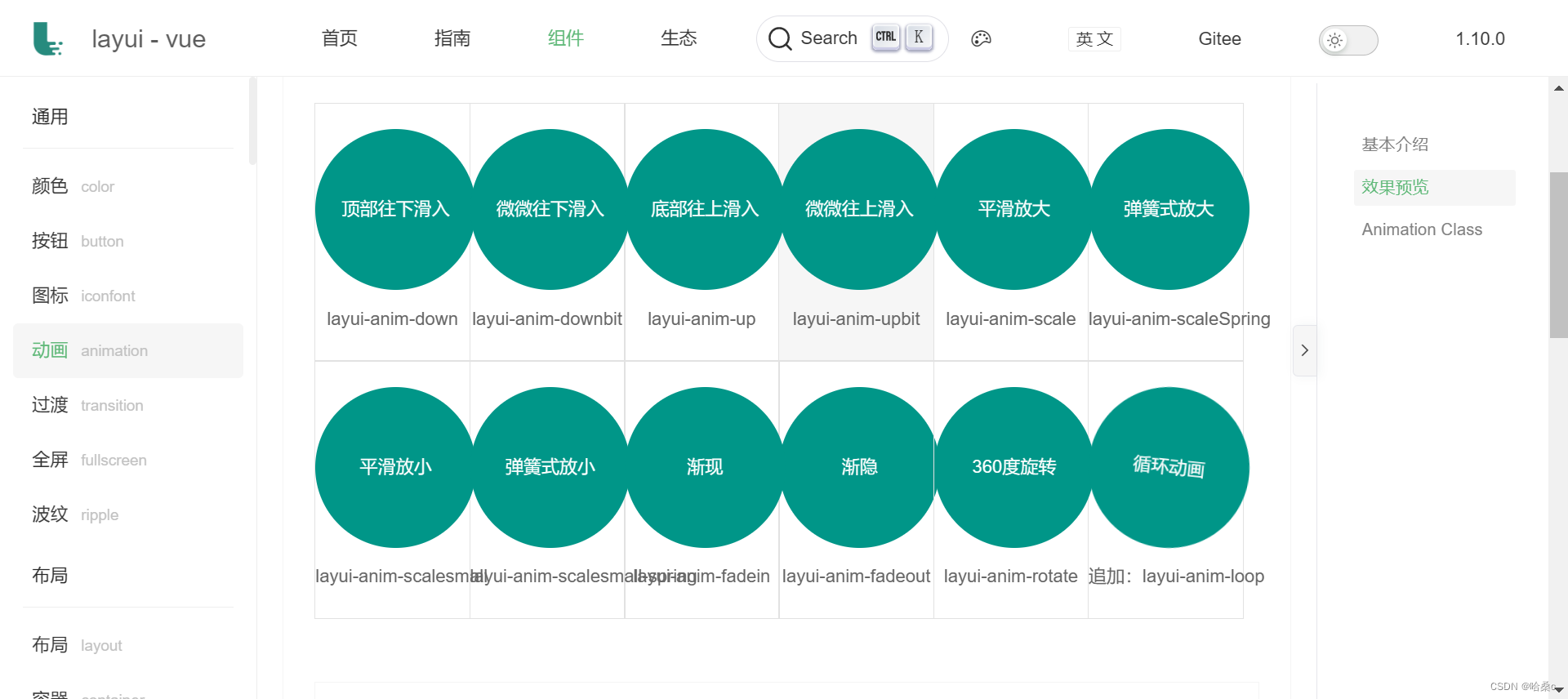
Task: Click the layui-anim-rotate label
Action: (1011, 577)
